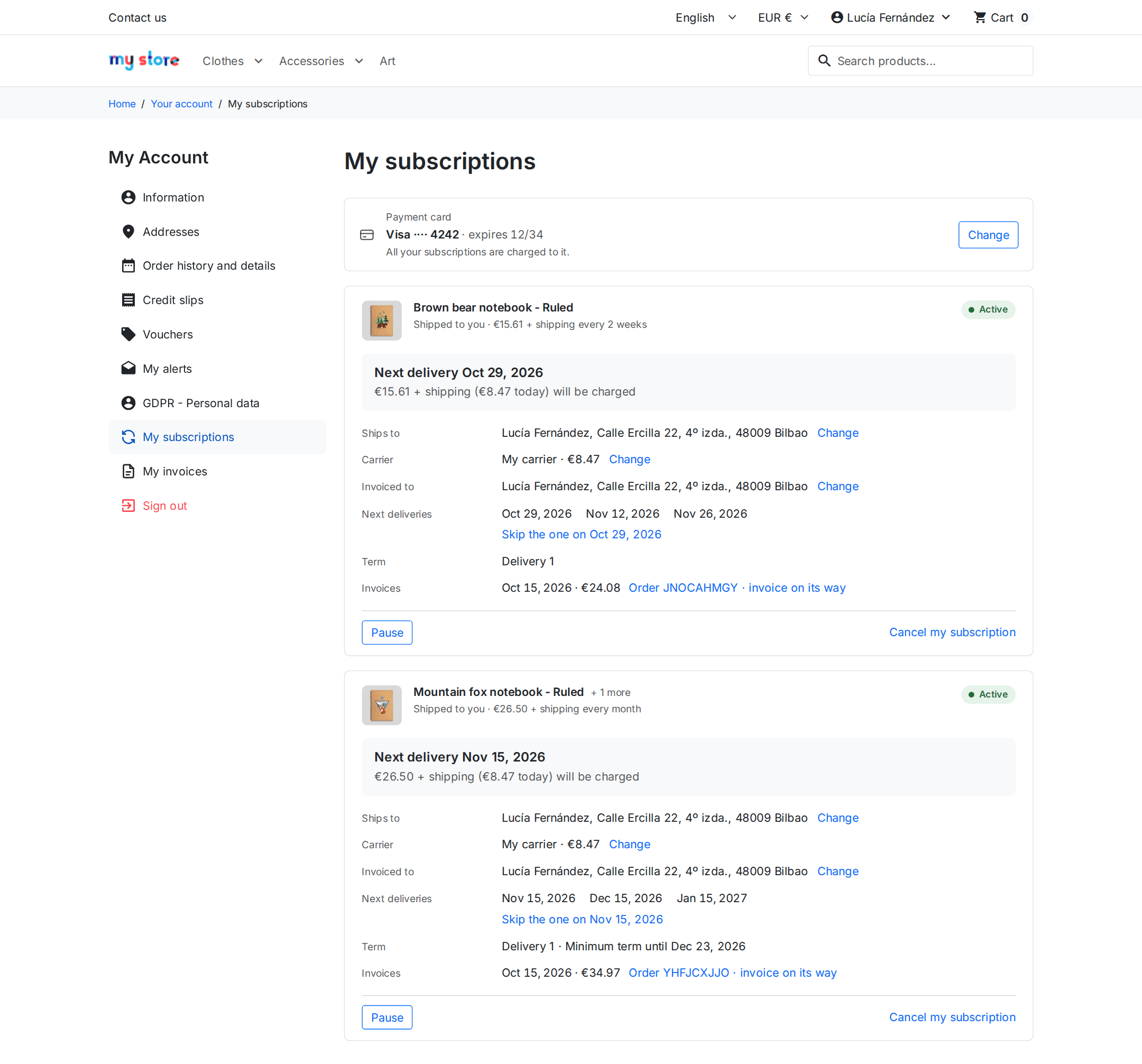Image resolution: width=1142 pixels, height=1064 pixels.
Task: Open the EUR € currency dropdown
Action: pos(783,17)
